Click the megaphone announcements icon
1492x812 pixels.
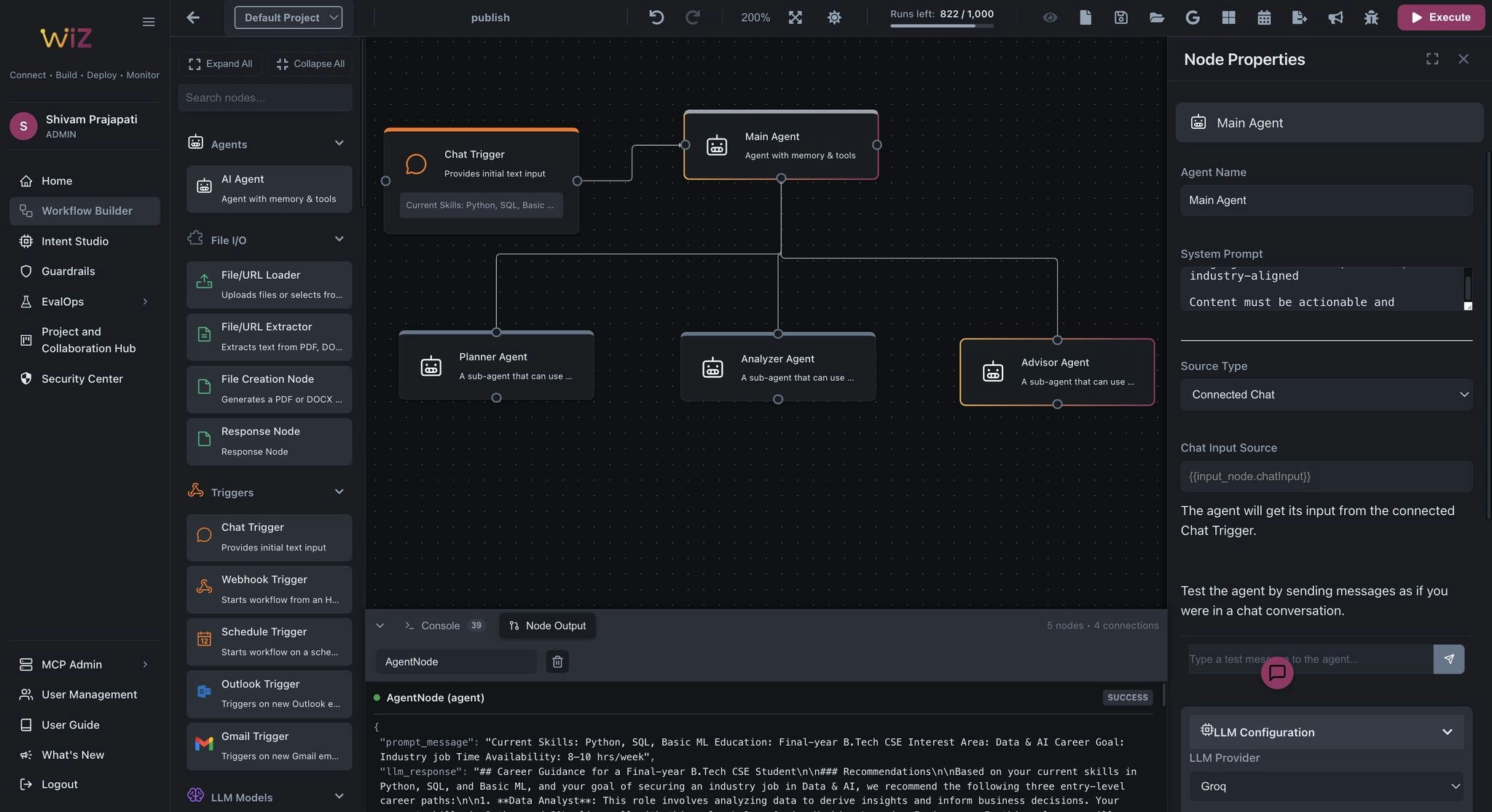coord(1336,17)
